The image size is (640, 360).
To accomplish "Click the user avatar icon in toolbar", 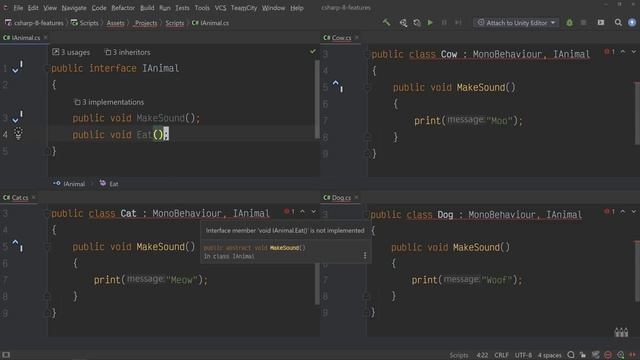I will click(x=632, y=23).
